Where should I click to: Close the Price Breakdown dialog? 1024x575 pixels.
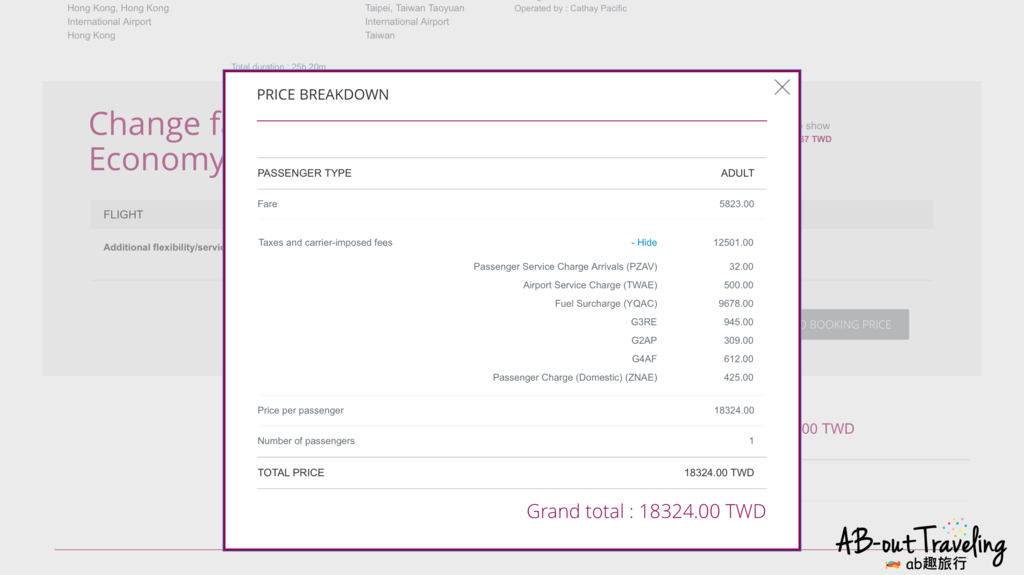[782, 87]
